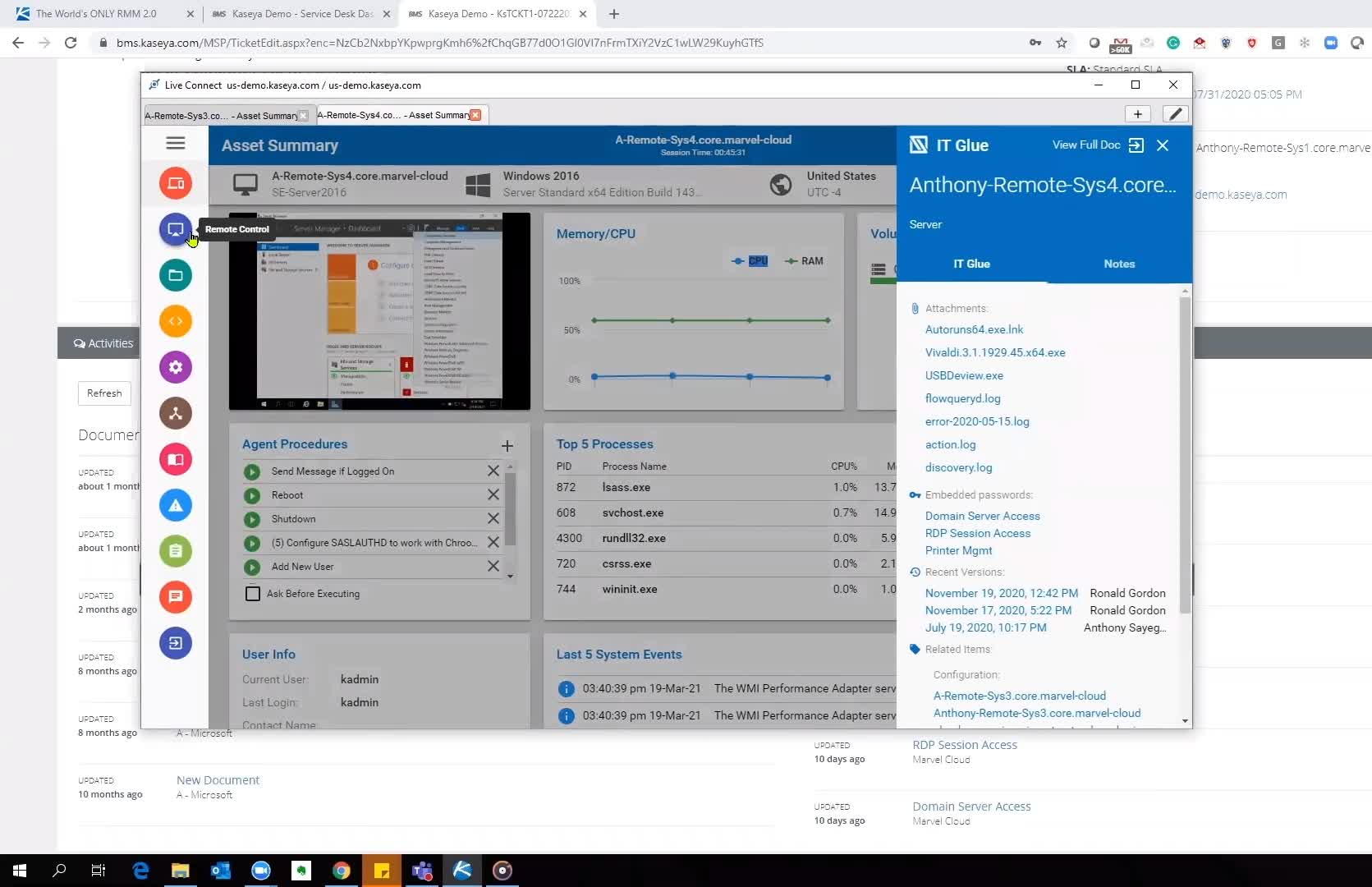Open File Explorer from the taskbar
The image size is (1372, 887).
(181, 871)
